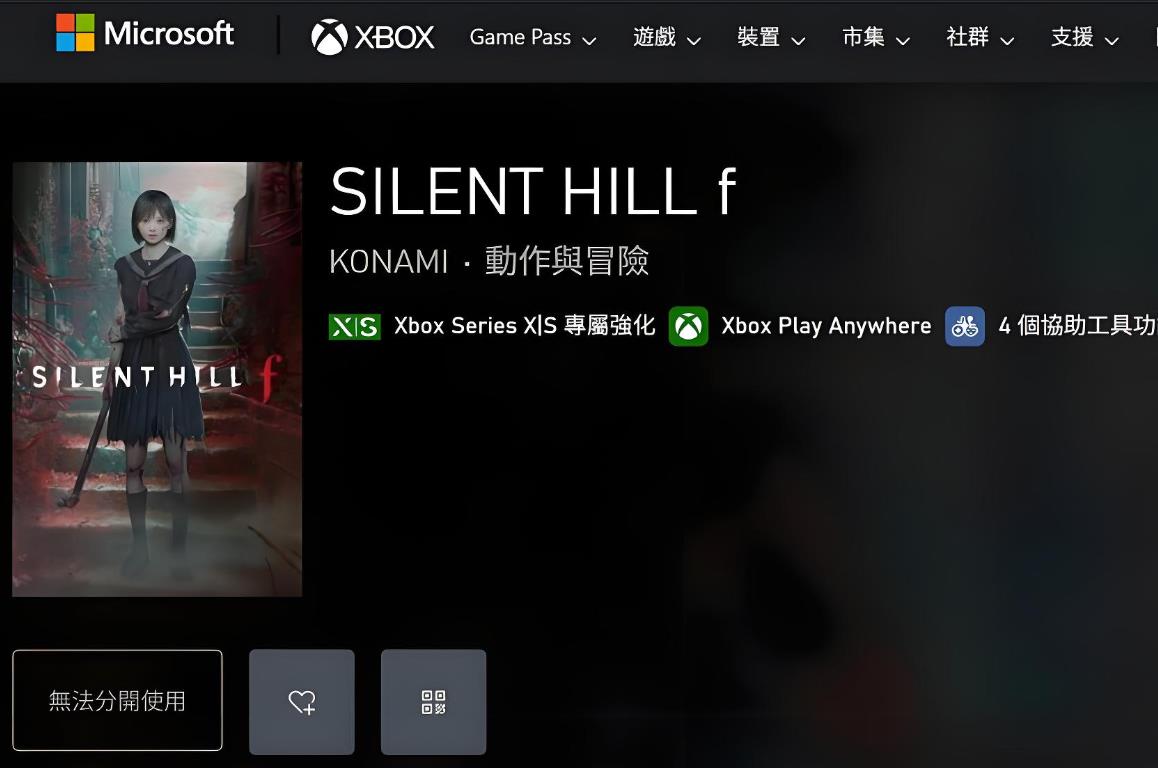The image size is (1158, 768).
Task: Click the 無法分開使用 button
Action: point(117,700)
